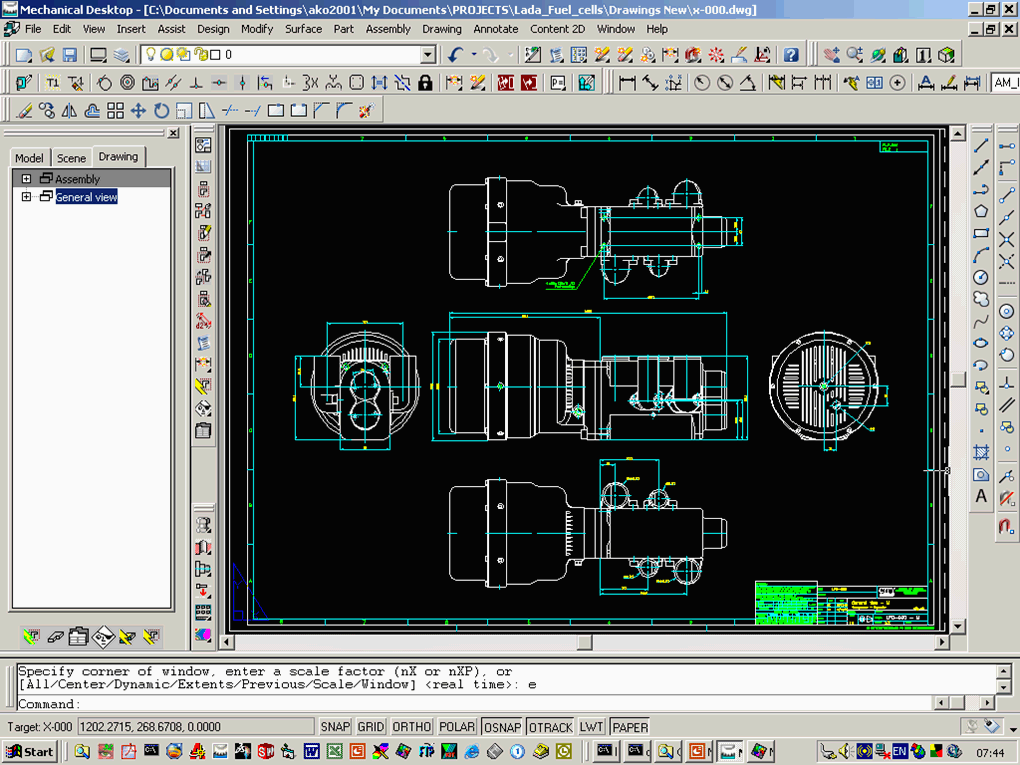Click the zoom magnifier icon in top toolbar
This screenshot has height=765, width=1020.
[855, 55]
